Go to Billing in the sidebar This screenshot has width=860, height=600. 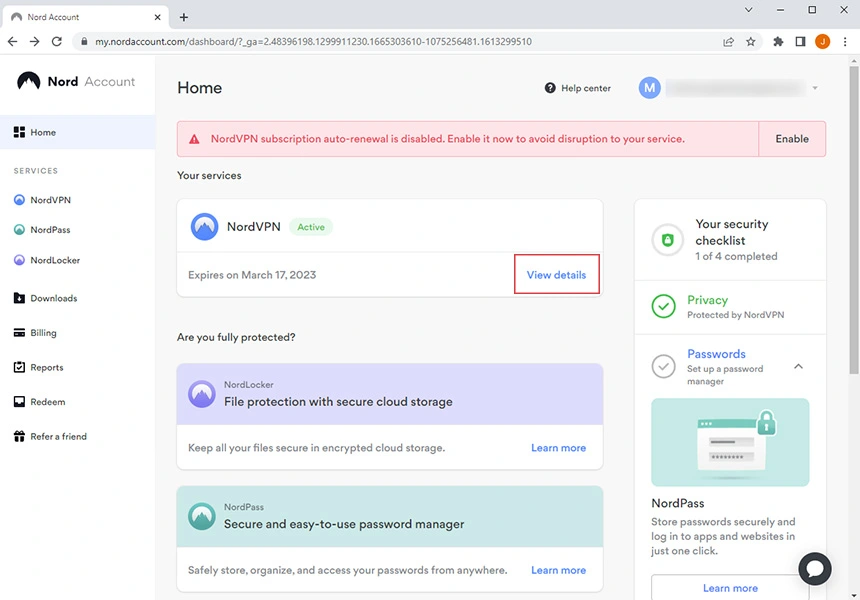tap(43, 333)
